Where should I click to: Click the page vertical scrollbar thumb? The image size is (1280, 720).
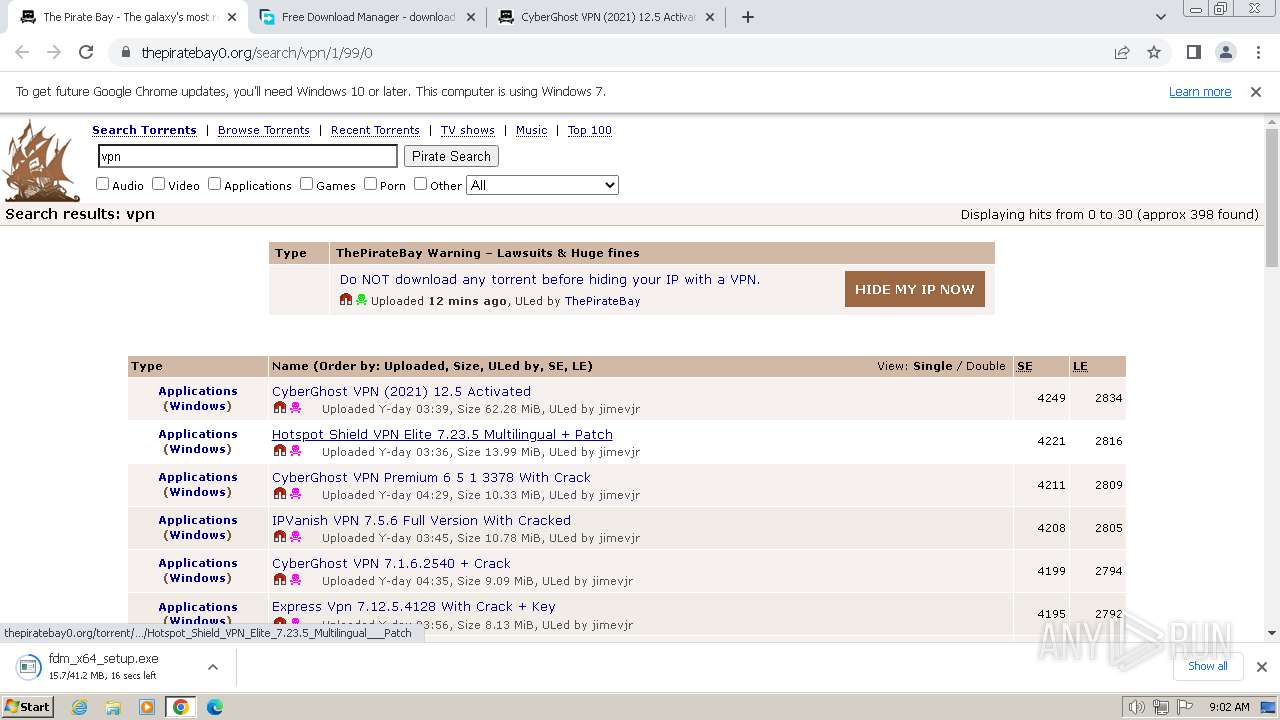coord(1272,197)
